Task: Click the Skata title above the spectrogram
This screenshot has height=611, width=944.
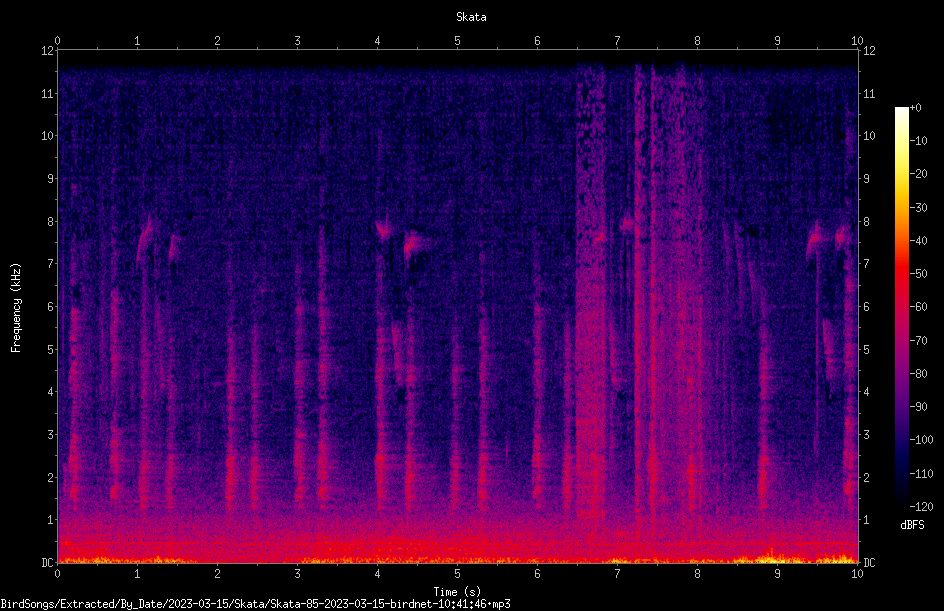Action: point(471,17)
